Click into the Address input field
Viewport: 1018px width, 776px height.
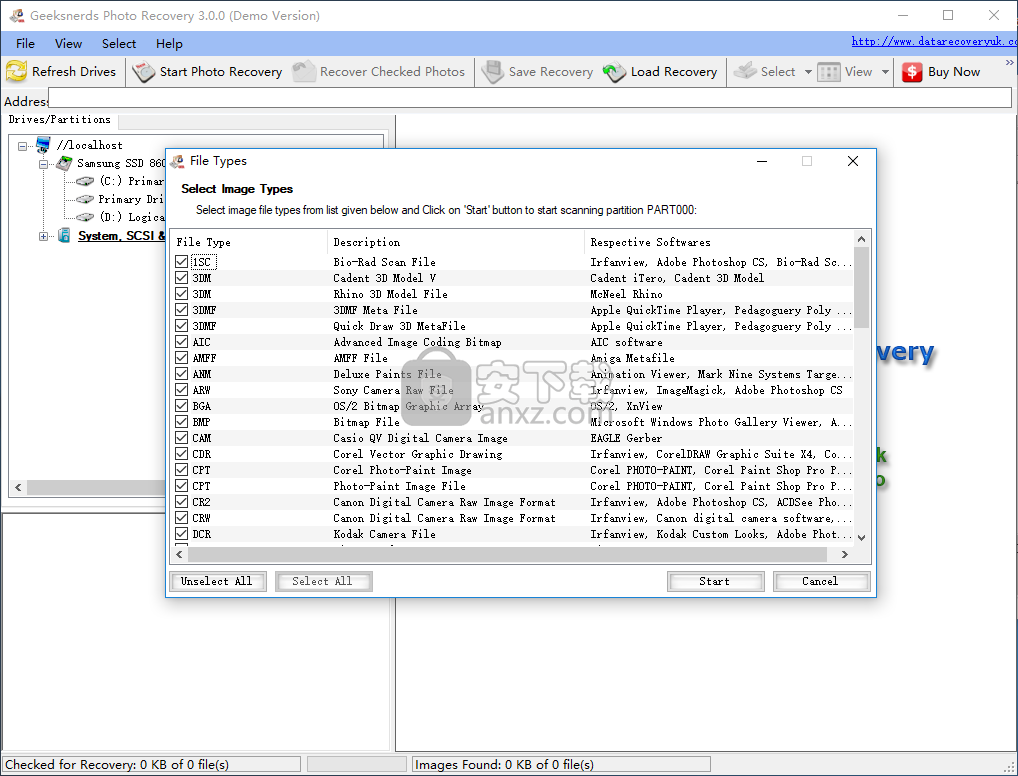coord(530,98)
